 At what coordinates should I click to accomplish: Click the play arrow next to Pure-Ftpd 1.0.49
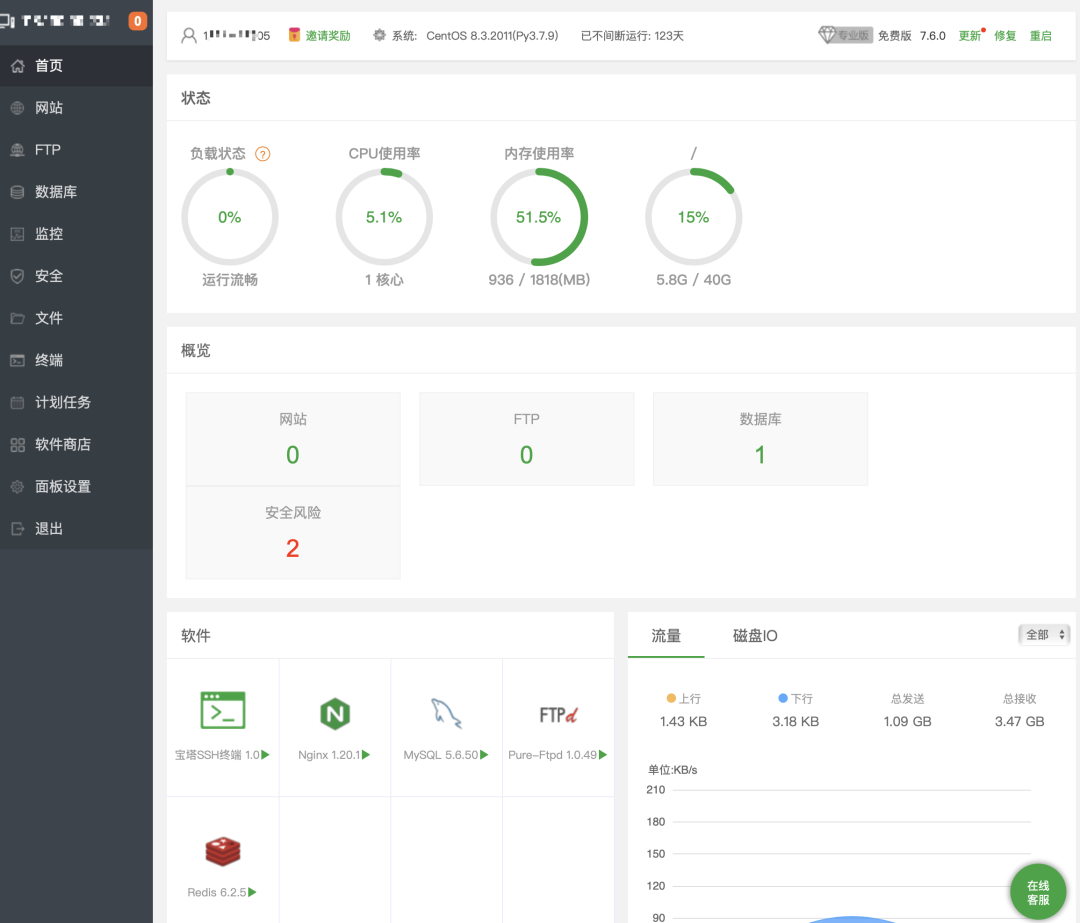(603, 755)
